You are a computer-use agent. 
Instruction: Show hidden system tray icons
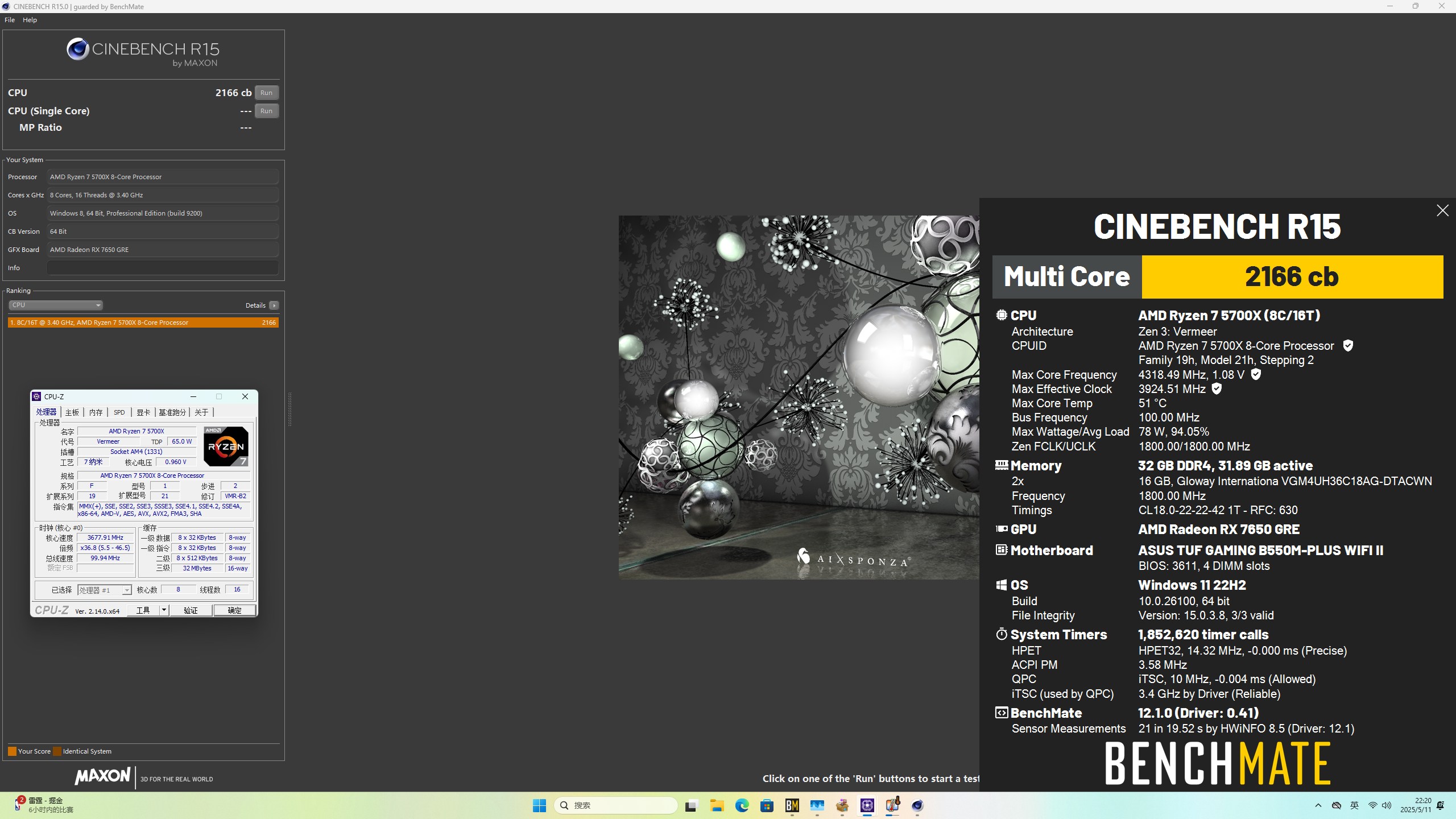pyautogui.click(x=1318, y=805)
